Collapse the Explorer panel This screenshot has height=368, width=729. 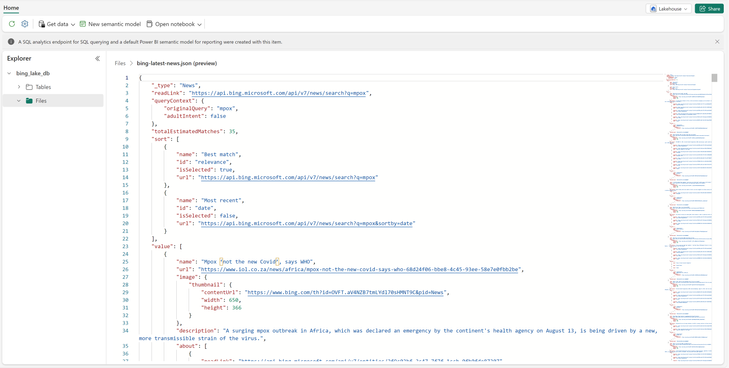coord(97,59)
